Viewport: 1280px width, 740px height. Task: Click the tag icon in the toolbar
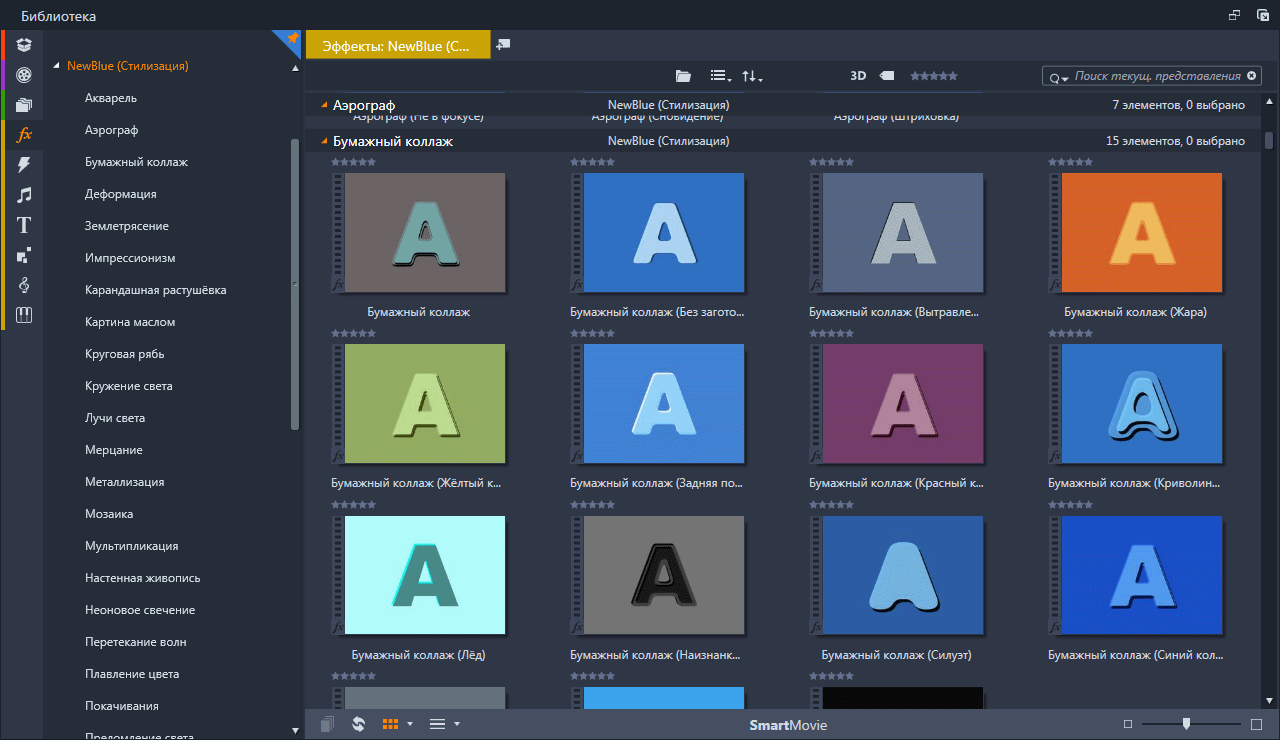point(887,76)
